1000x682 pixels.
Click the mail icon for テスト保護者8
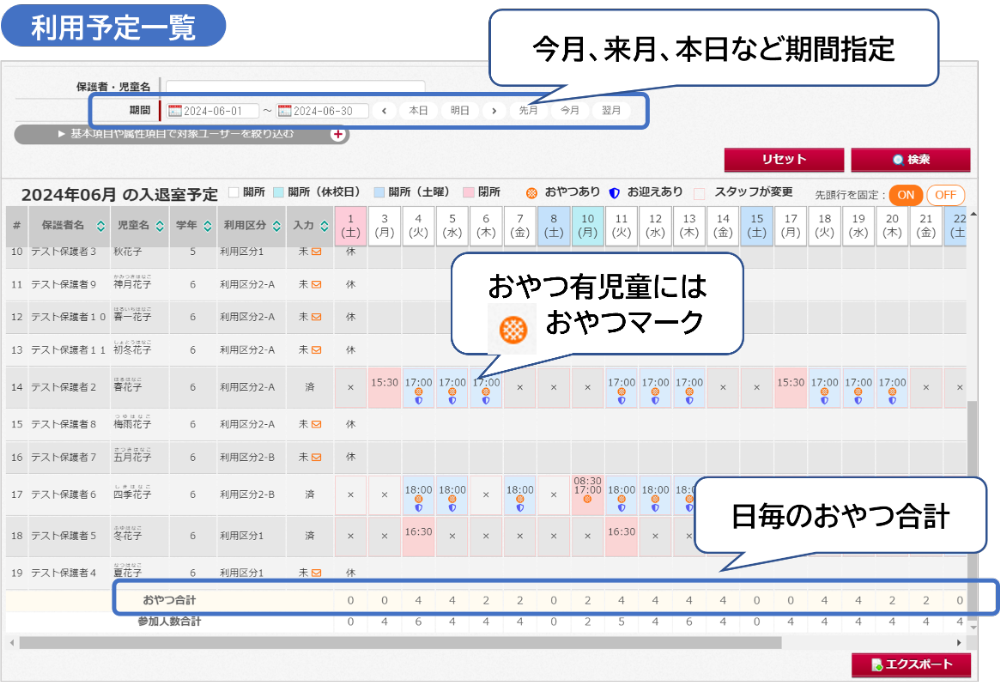coord(316,424)
